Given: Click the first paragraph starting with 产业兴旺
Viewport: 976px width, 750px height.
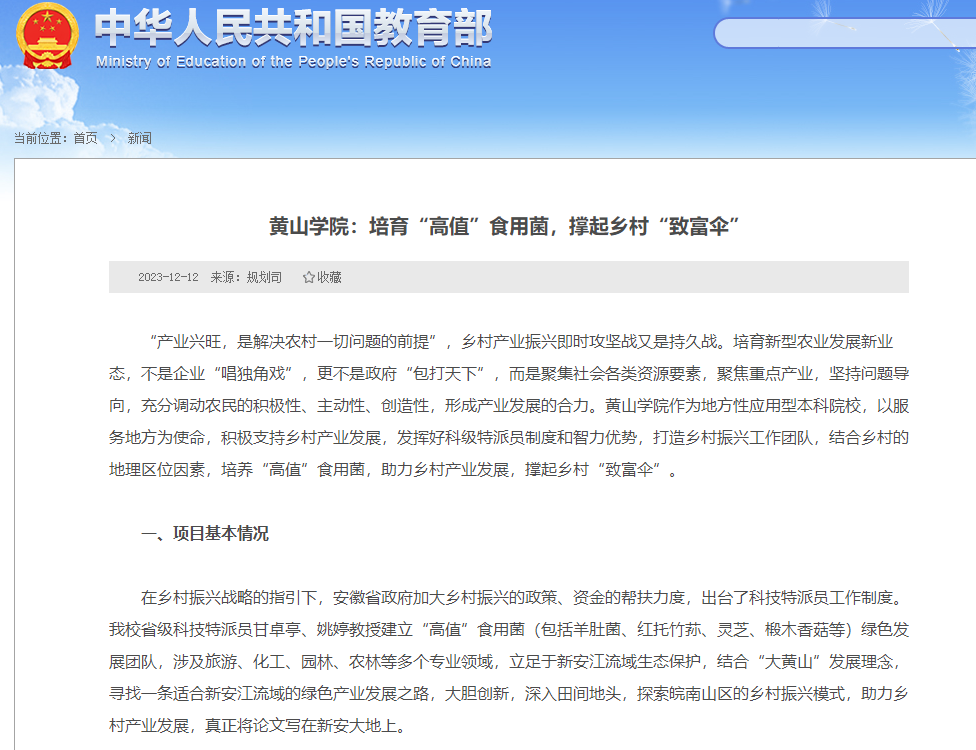Looking at the screenshot, I should coord(509,405).
